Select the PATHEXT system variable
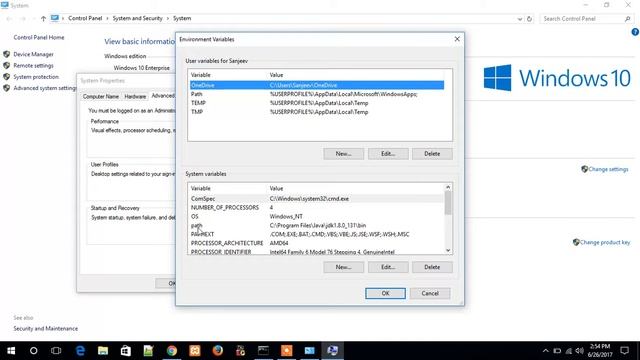The height and width of the screenshot is (360, 640). click(317, 234)
